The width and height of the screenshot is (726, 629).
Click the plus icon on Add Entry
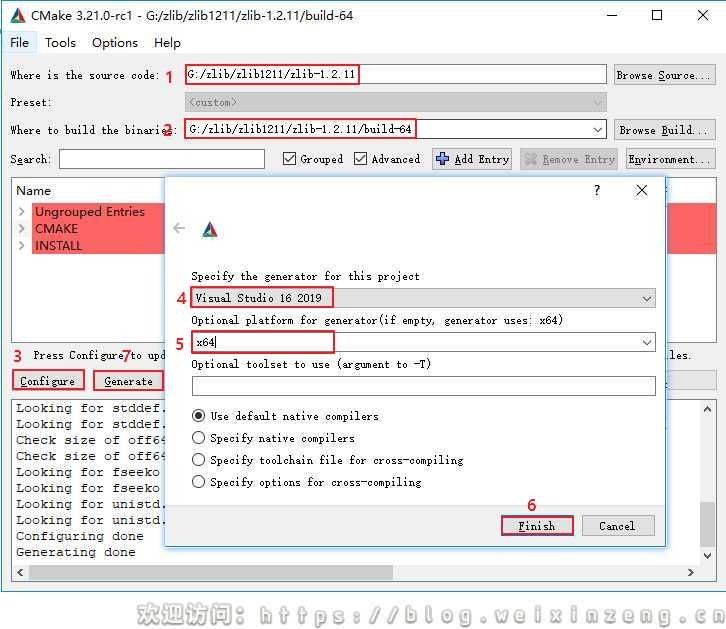click(442, 159)
